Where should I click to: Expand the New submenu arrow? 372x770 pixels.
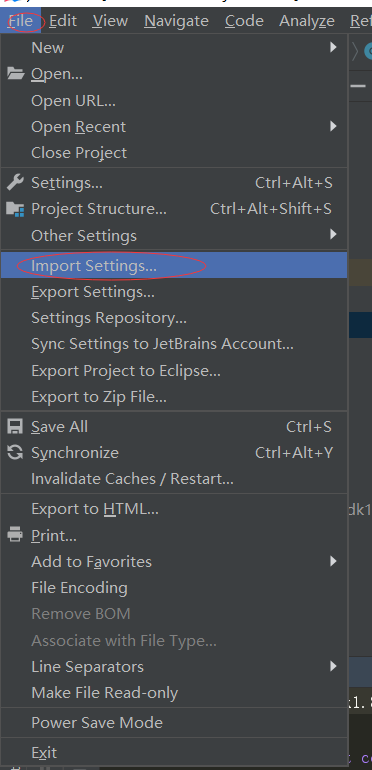333,47
